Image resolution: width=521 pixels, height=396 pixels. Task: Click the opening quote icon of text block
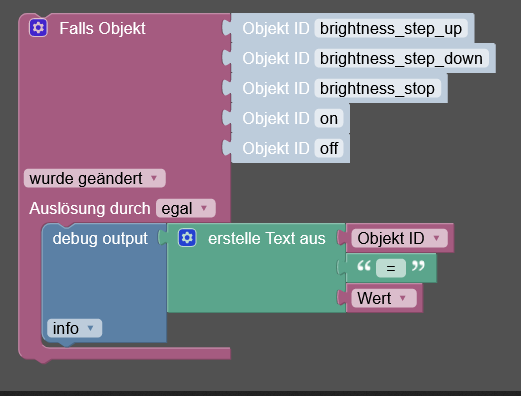pyautogui.click(x=364, y=266)
